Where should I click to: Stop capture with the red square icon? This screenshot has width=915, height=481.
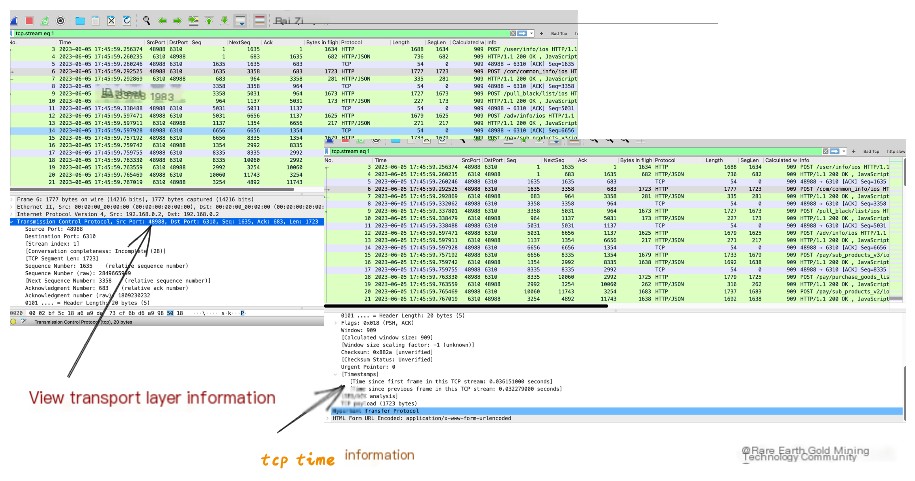click(x=29, y=20)
